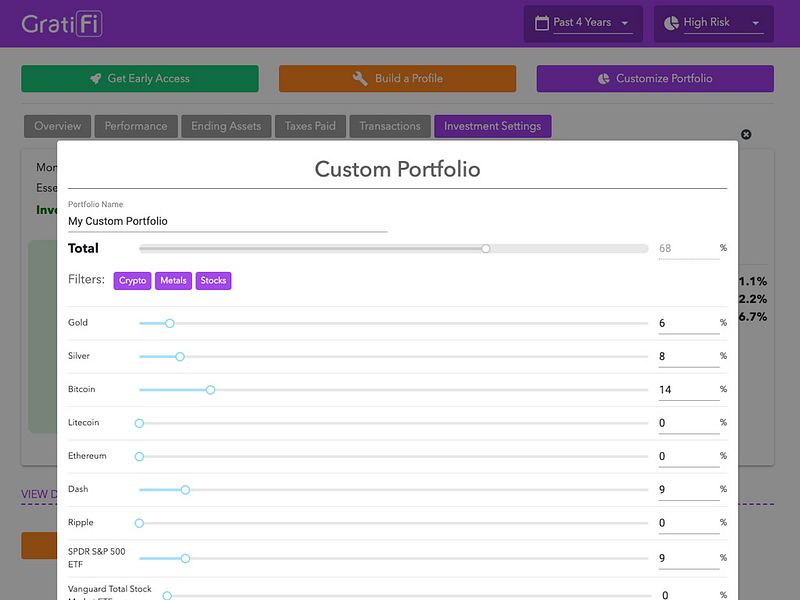
Task: Click the Bitcoin row label
Action: (82, 389)
